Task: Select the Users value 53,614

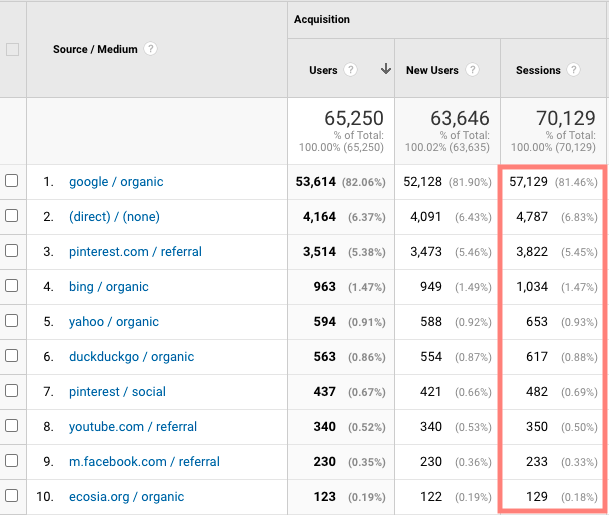Action: coord(315,182)
